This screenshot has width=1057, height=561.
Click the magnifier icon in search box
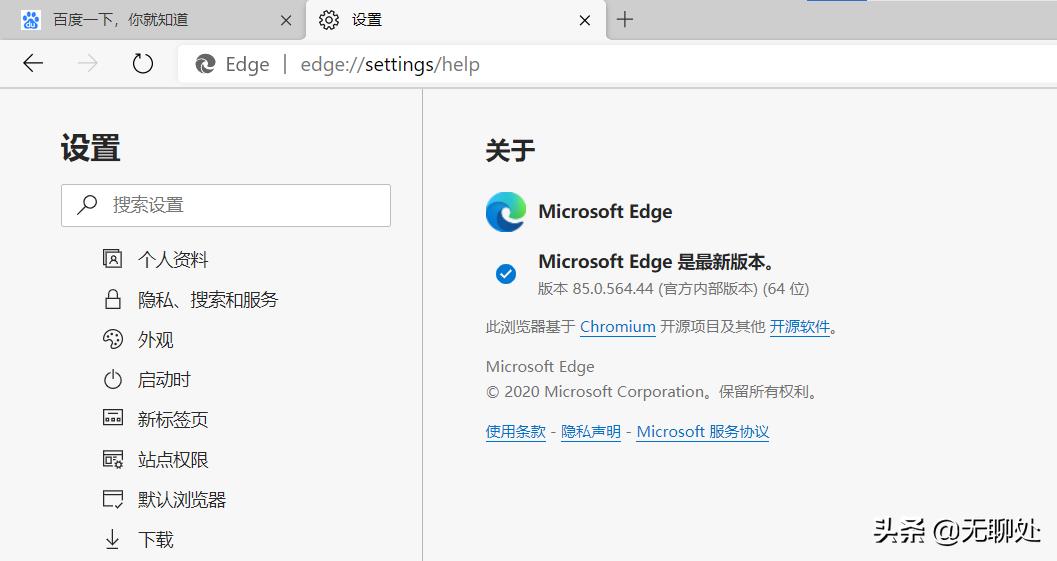pos(87,204)
